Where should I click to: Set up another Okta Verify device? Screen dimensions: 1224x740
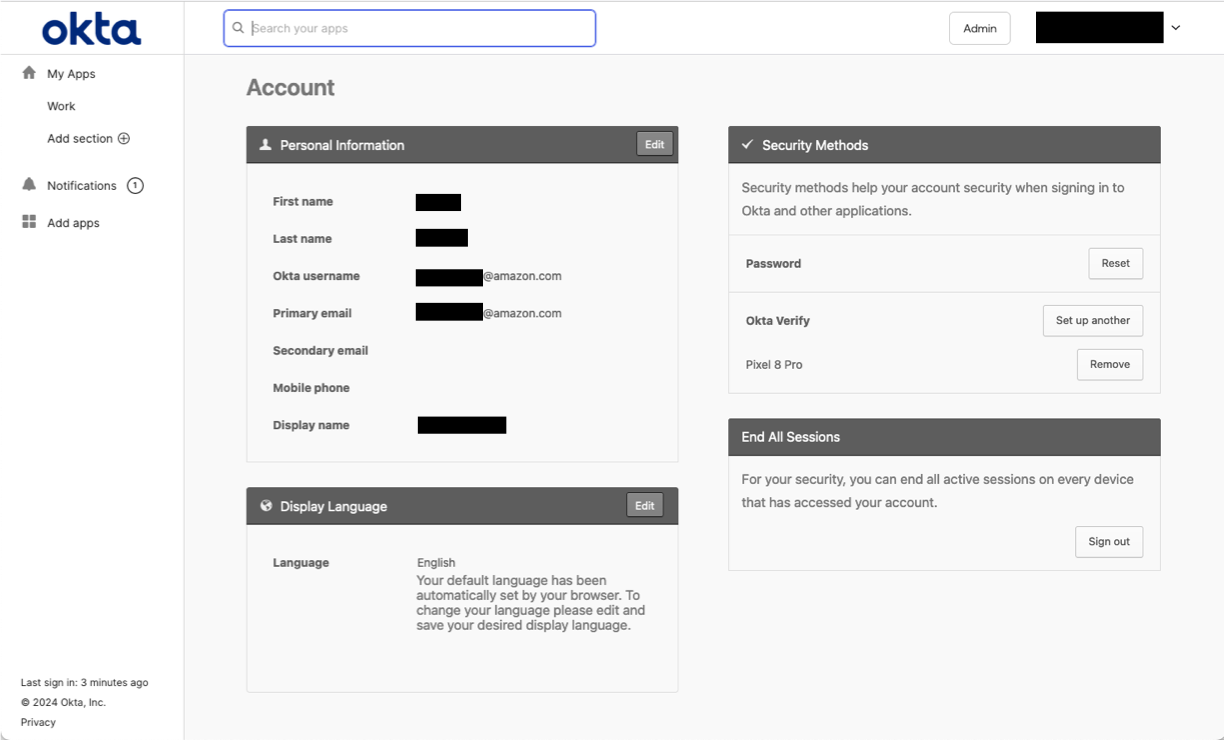(x=1092, y=320)
